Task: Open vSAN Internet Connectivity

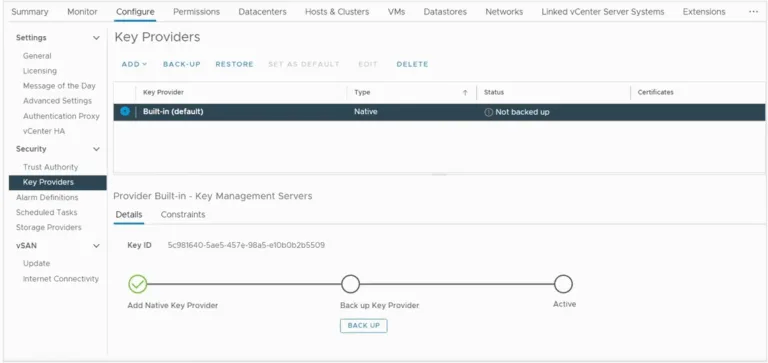Action: (61, 279)
